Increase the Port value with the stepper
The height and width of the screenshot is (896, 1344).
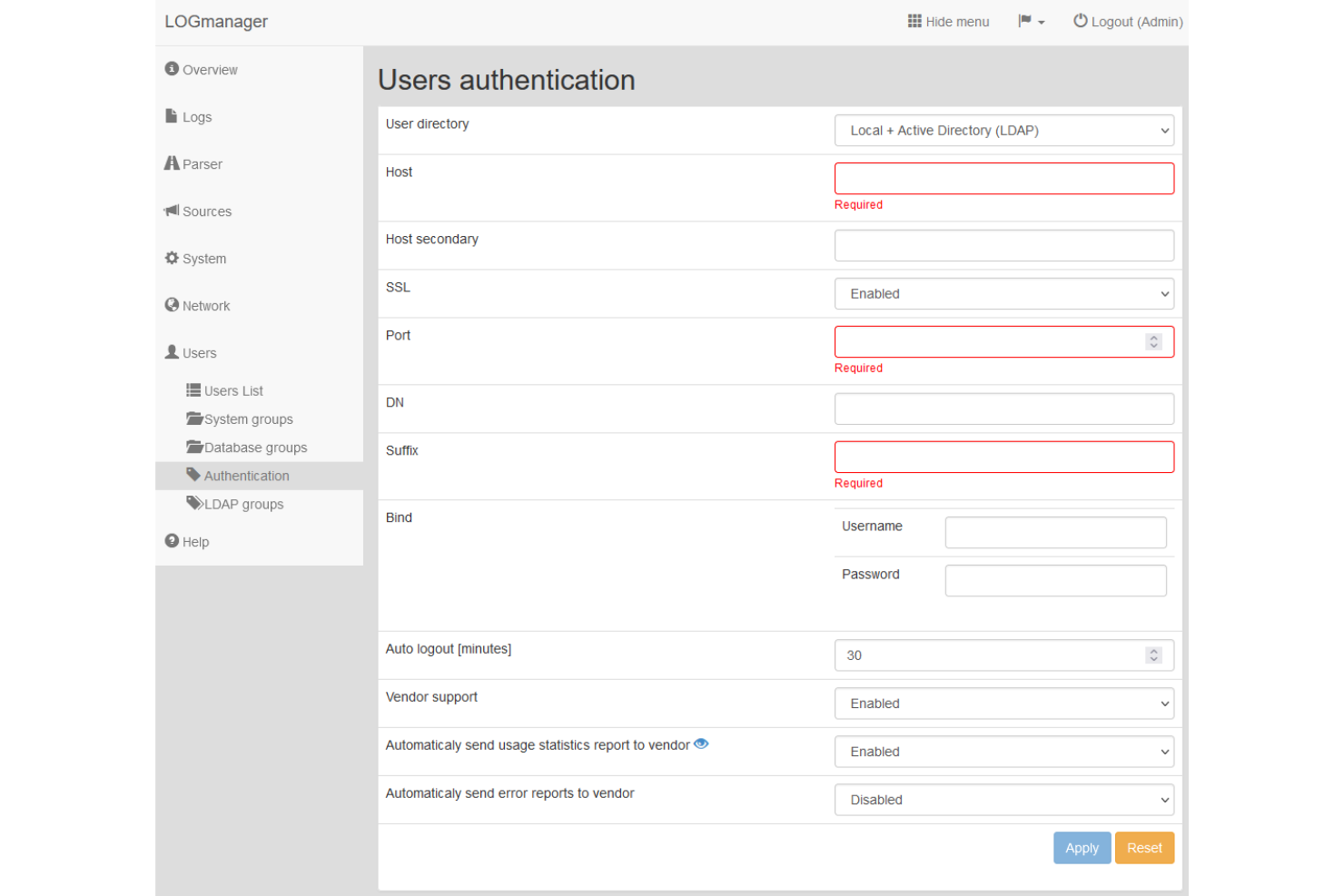click(1154, 338)
